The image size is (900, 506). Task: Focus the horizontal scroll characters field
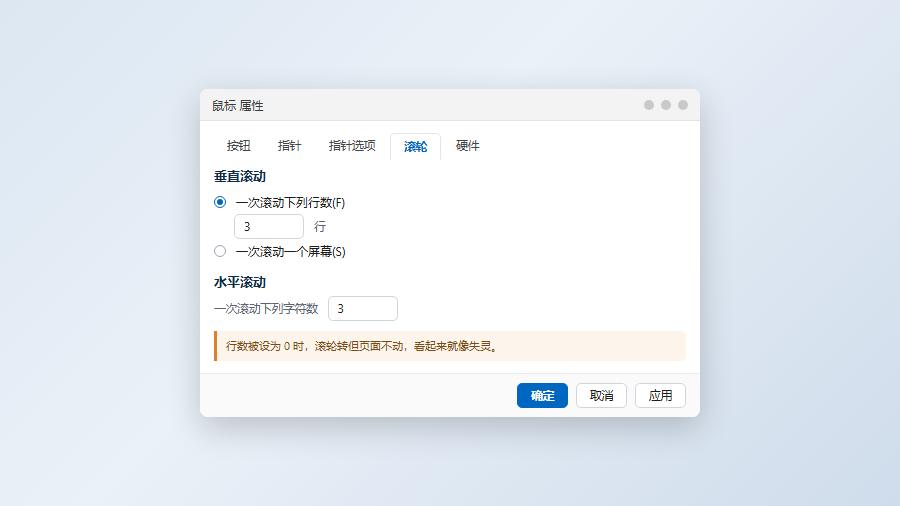click(x=363, y=309)
